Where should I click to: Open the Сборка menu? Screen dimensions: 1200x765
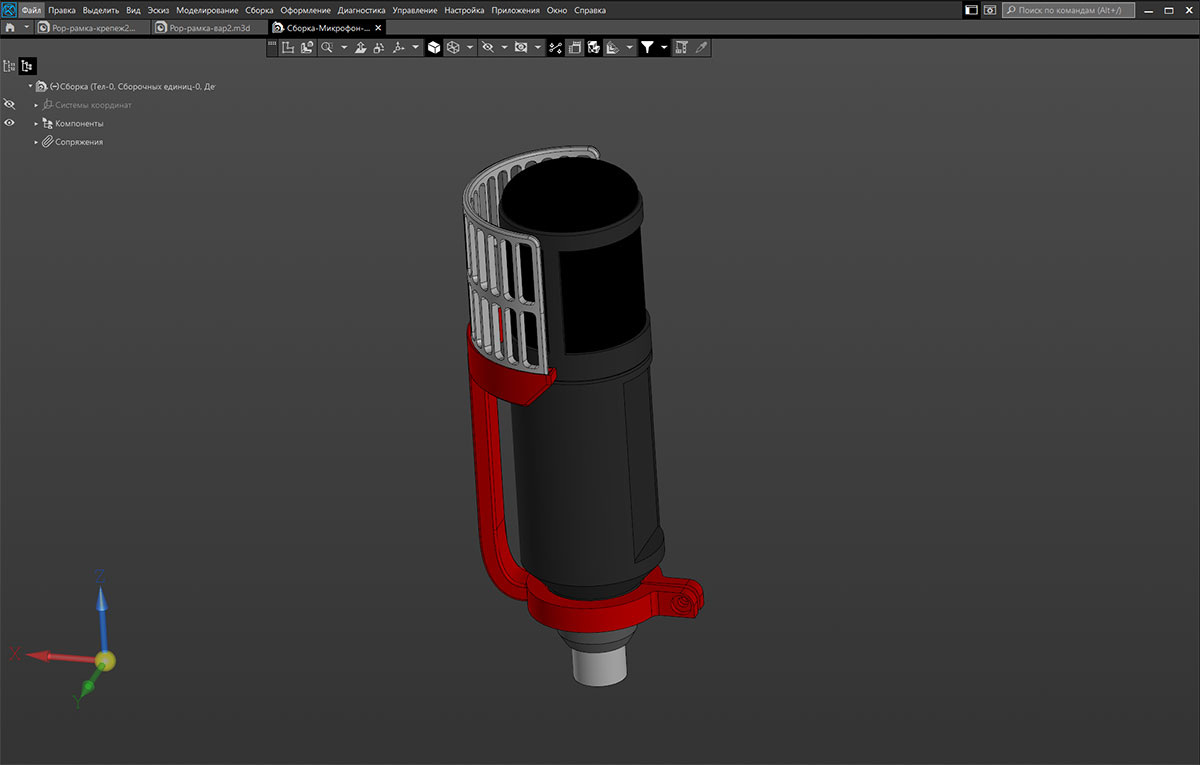259,10
